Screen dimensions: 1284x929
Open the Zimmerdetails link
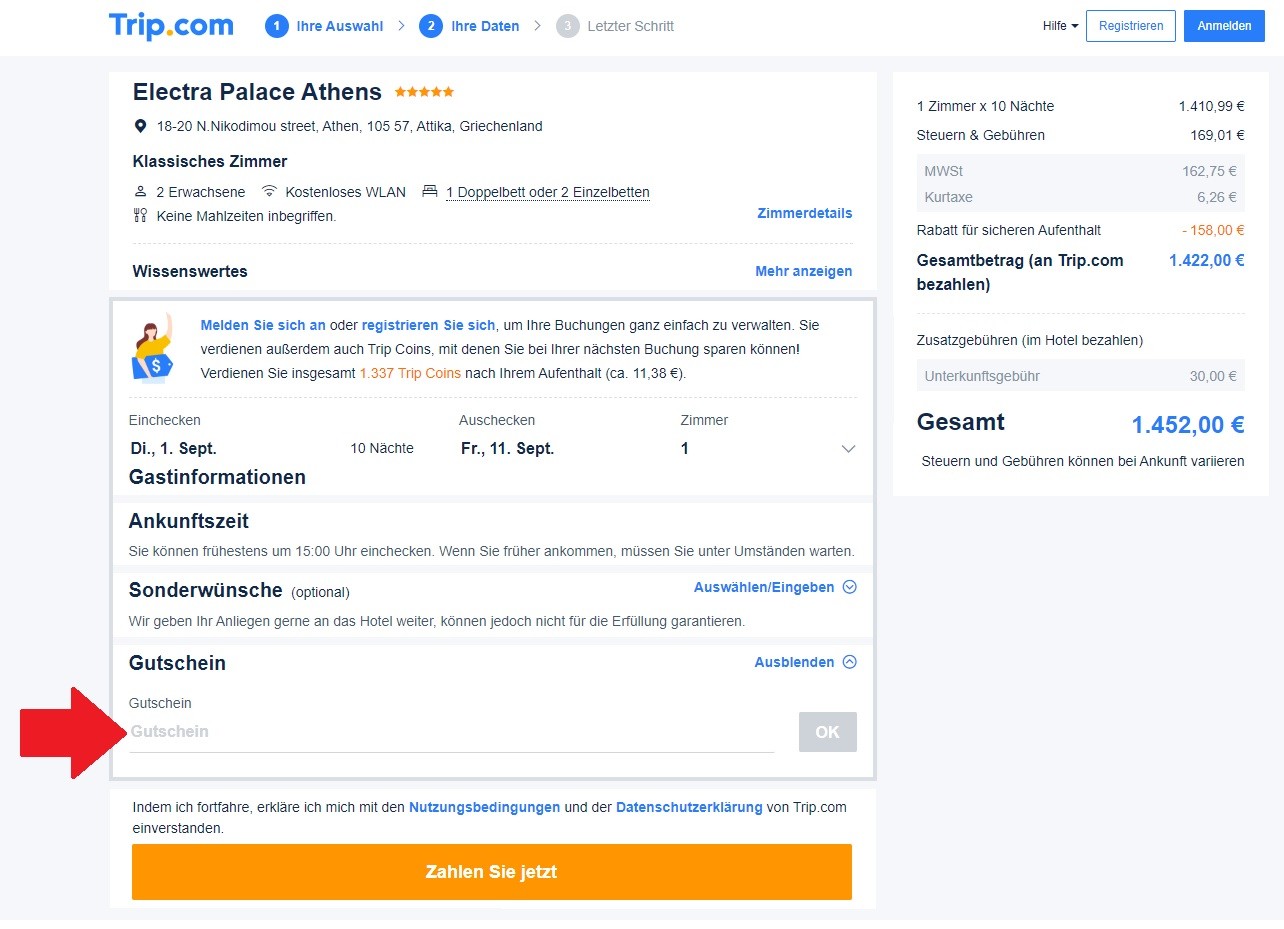coord(805,213)
